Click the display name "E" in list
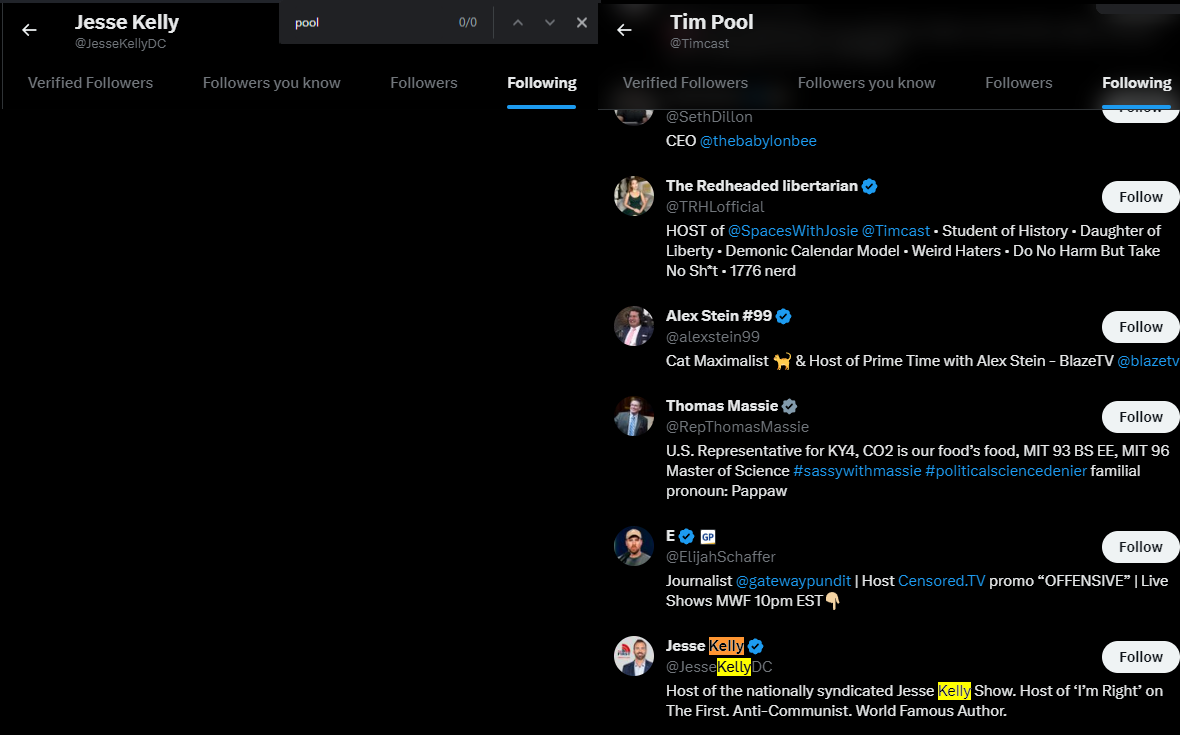The width and height of the screenshot is (1180, 735). pyautogui.click(x=671, y=536)
